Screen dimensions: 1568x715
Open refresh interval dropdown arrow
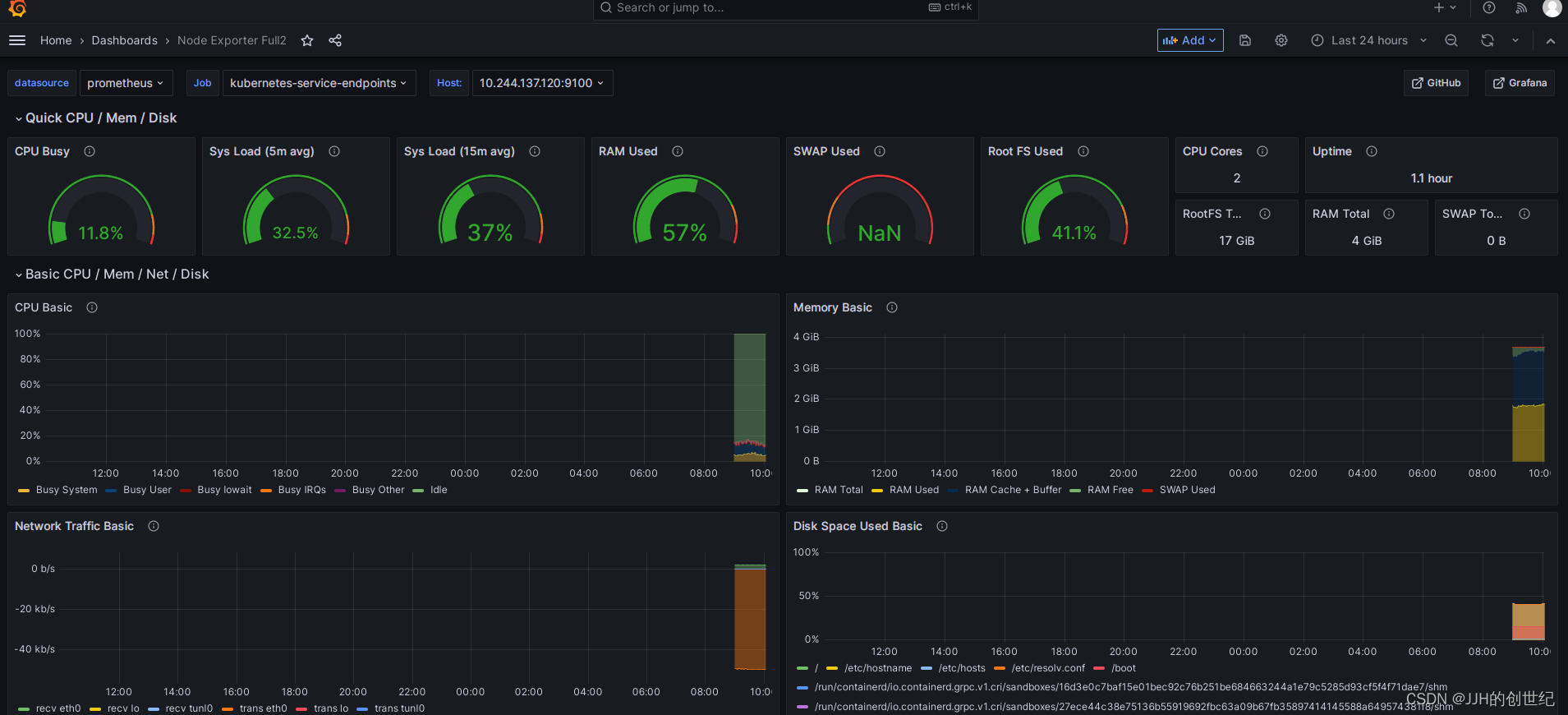coord(1515,40)
